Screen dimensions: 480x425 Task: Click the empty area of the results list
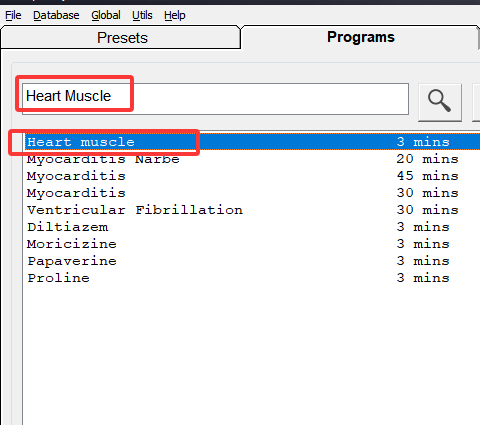(x=252, y=355)
